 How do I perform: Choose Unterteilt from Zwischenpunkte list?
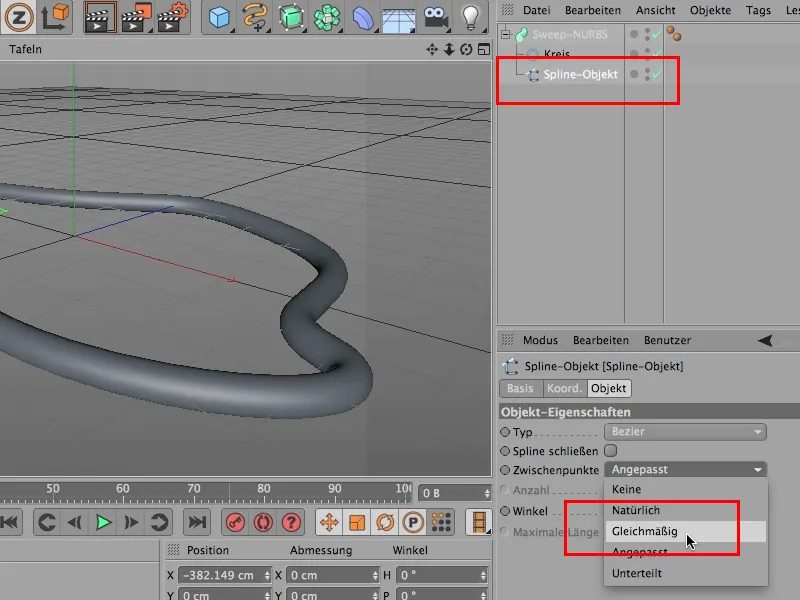pos(685,573)
